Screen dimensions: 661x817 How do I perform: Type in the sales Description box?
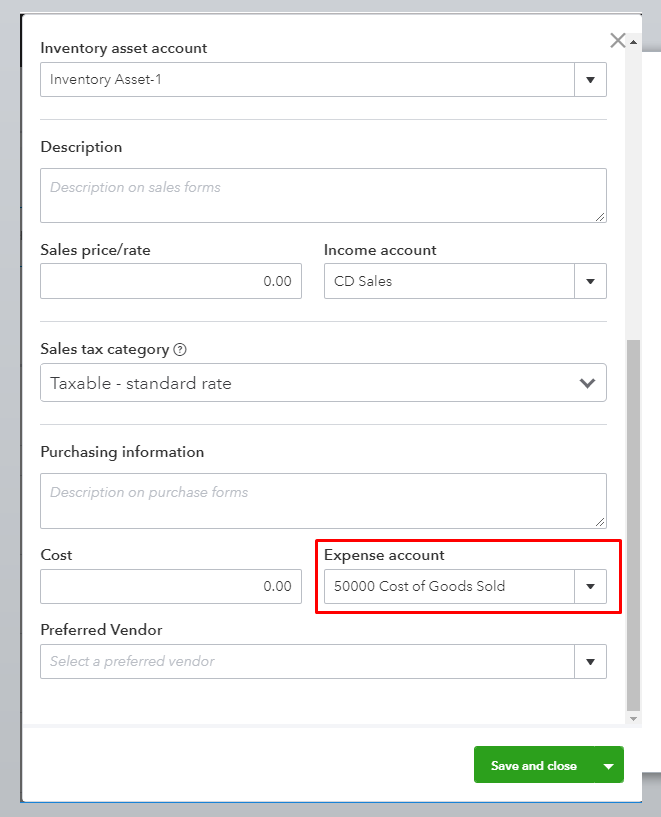[323, 195]
